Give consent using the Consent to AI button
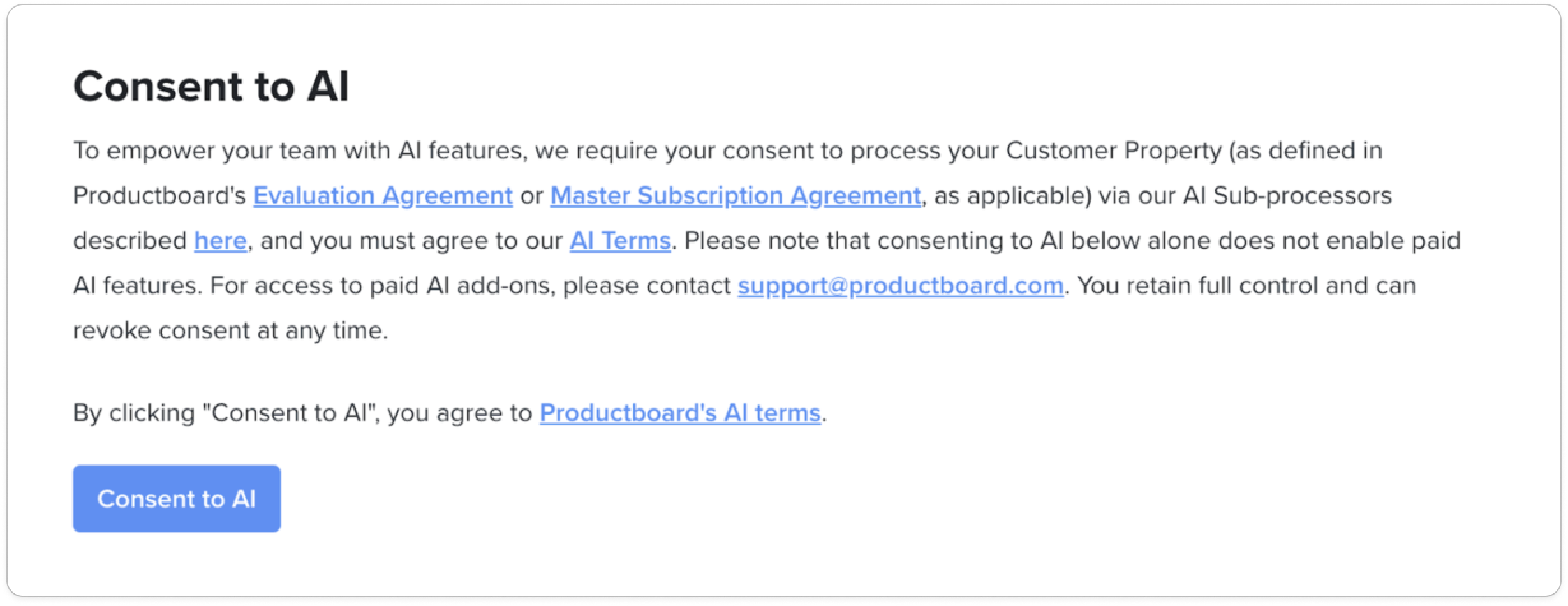 coord(177,499)
